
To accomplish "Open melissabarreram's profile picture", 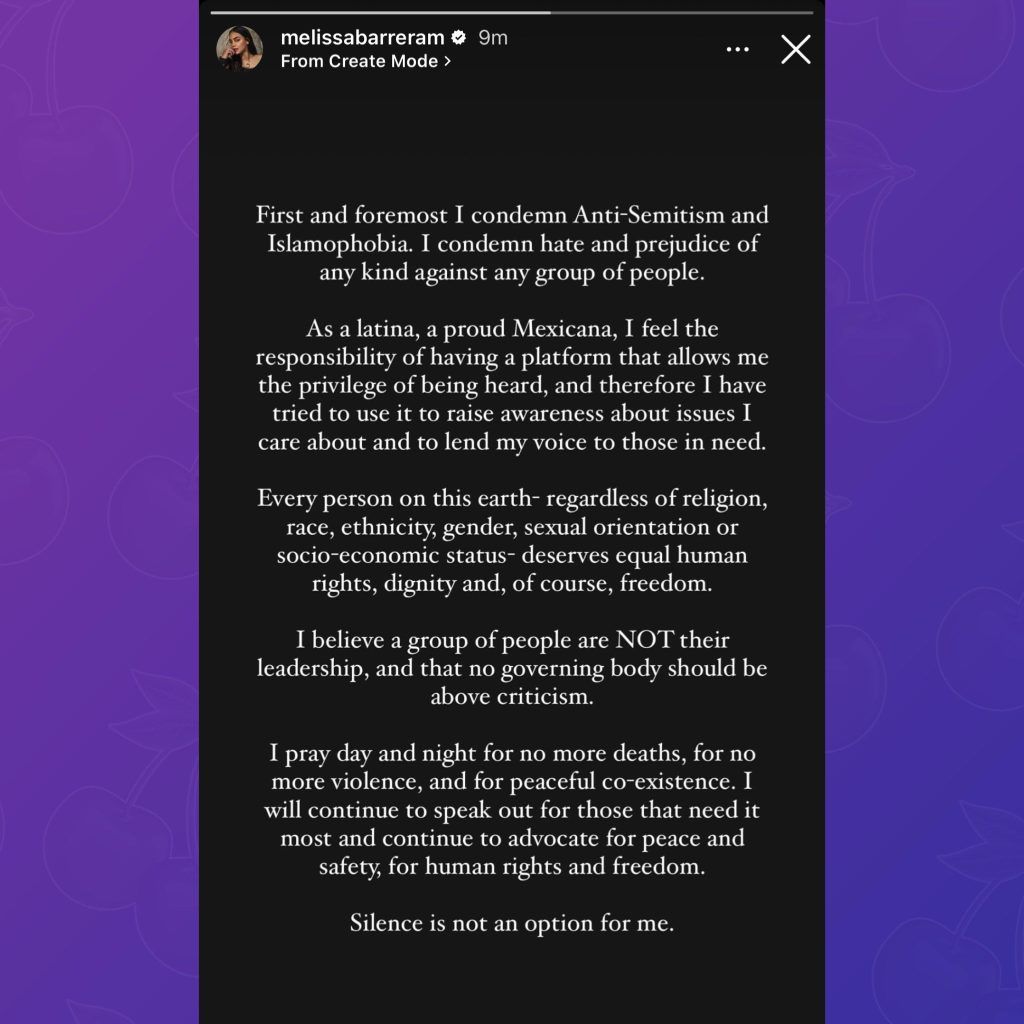I will (240, 48).
